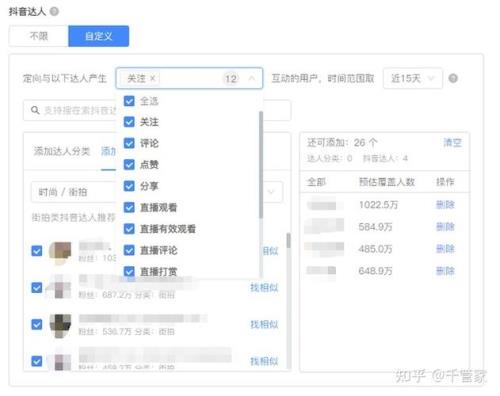This screenshot has height=396, width=500.
Task: Click the 全部 column header
Action: [316, 182]
